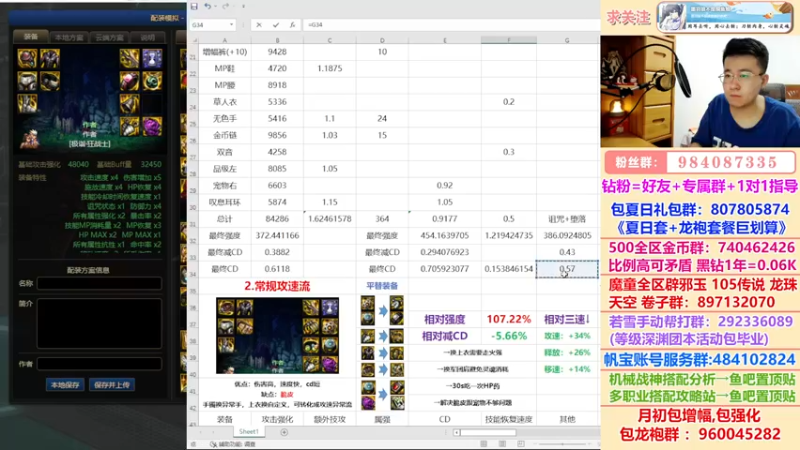Click cell with value 1.1875
The image size is (800, 450).
[x=330, y=68]
